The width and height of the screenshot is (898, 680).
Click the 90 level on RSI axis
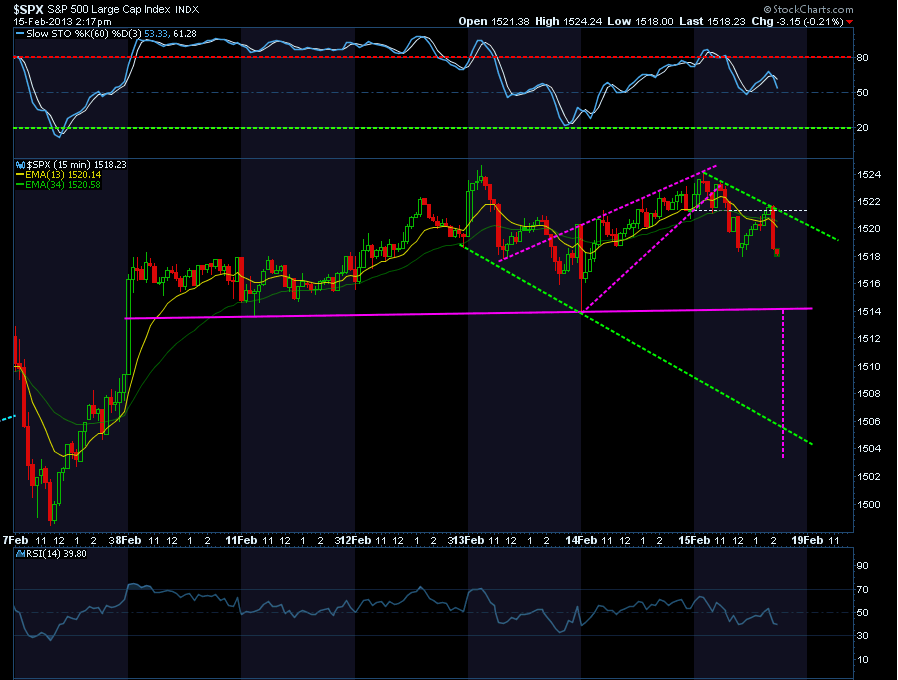pos(862,566)
